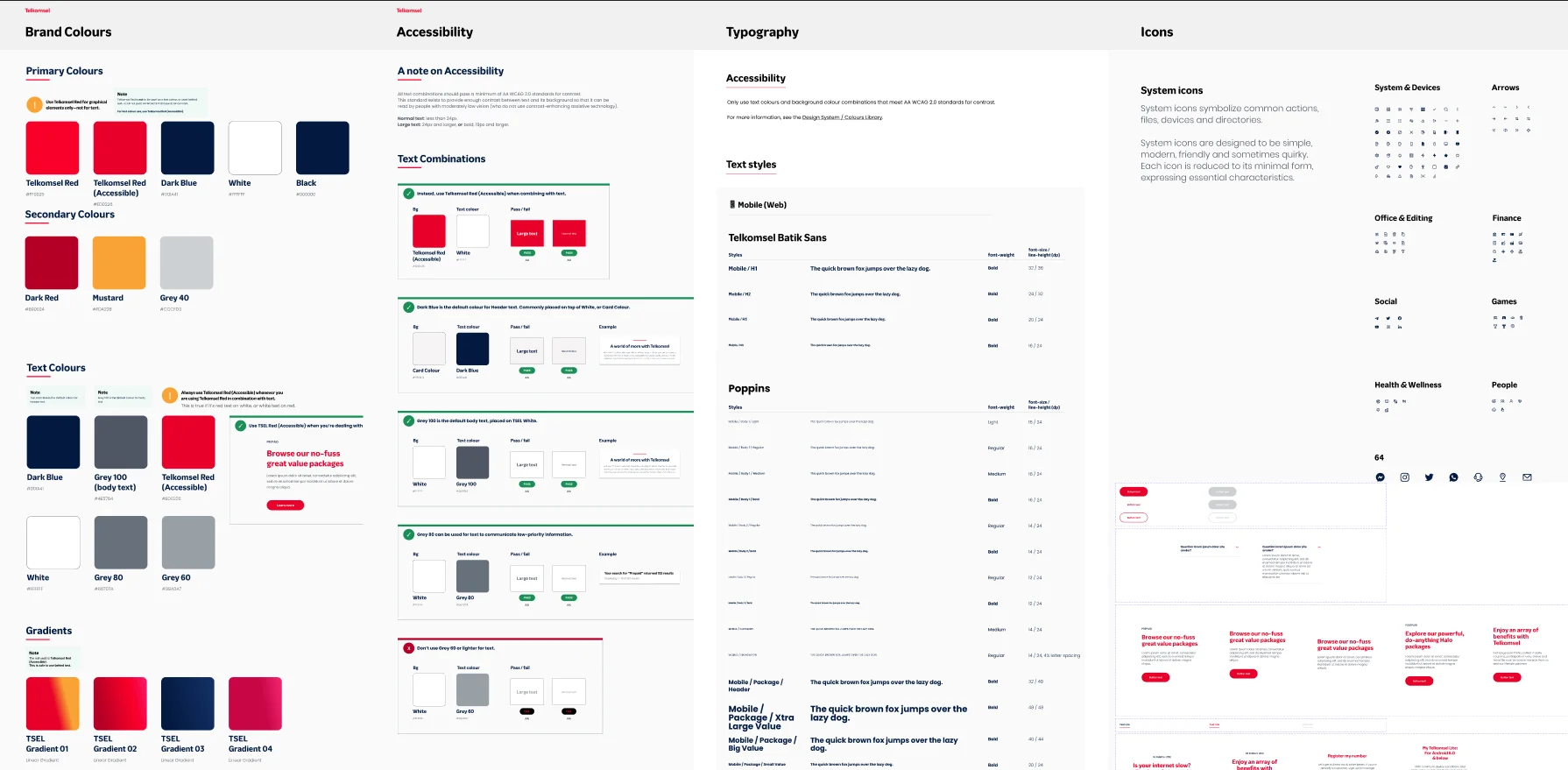Open the Design System / Colours Library link
1568x770 pixels.
click(x=843, y=117)
